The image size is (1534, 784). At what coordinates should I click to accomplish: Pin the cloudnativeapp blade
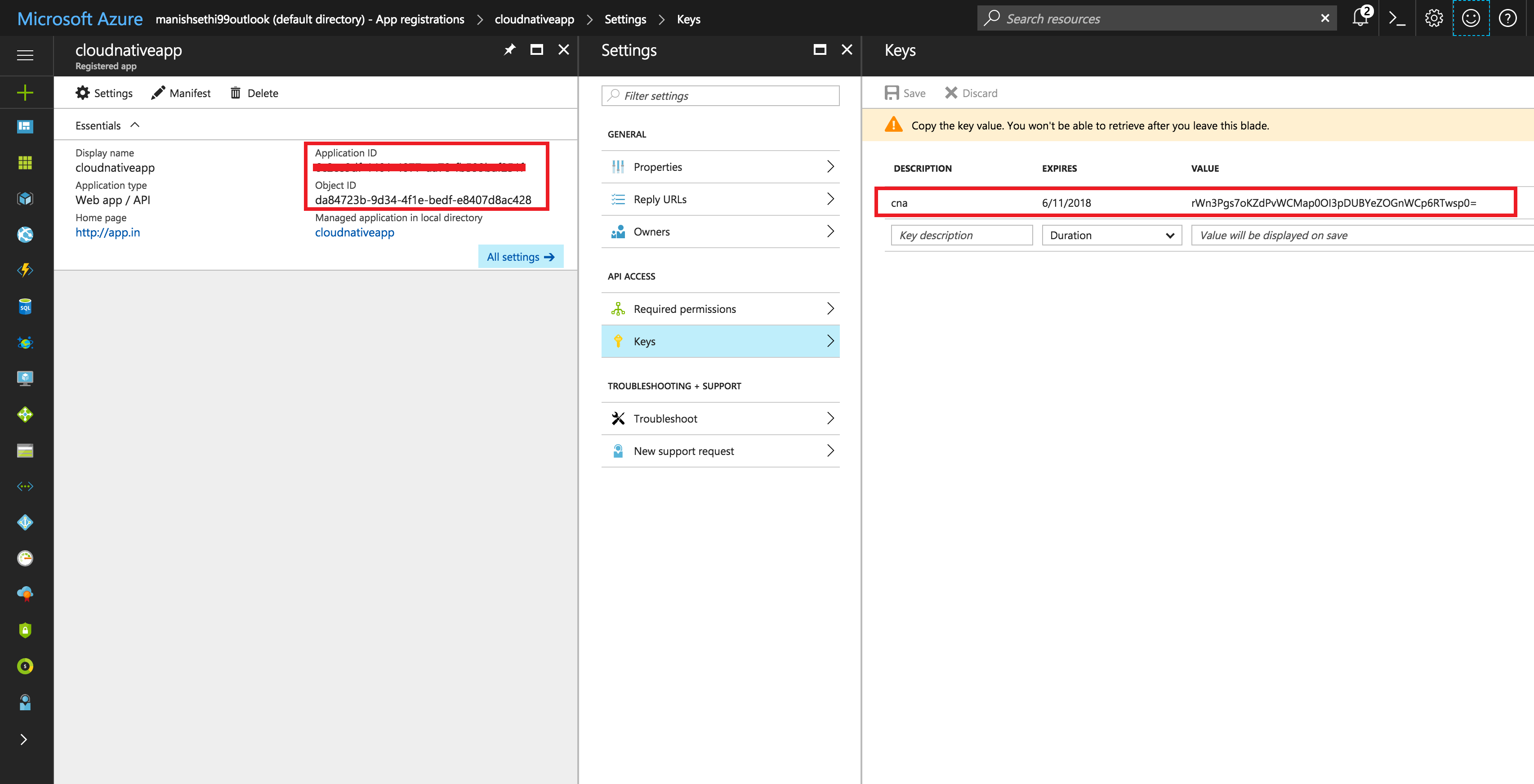point(509,50)
